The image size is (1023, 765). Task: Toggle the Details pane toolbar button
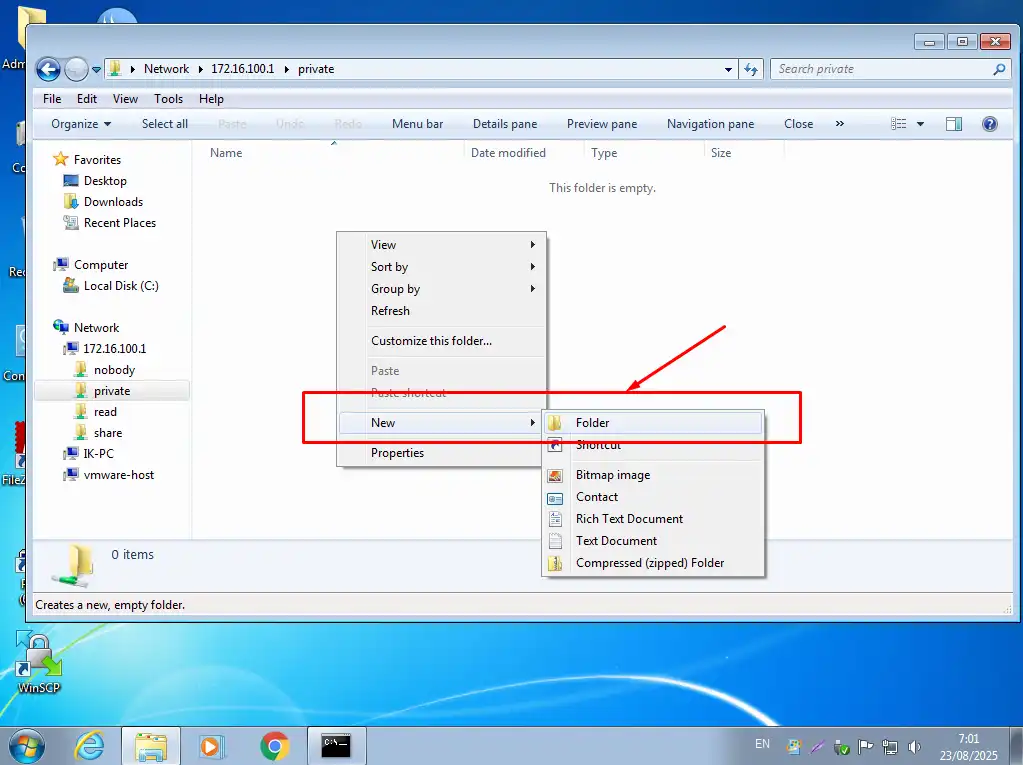504,124
